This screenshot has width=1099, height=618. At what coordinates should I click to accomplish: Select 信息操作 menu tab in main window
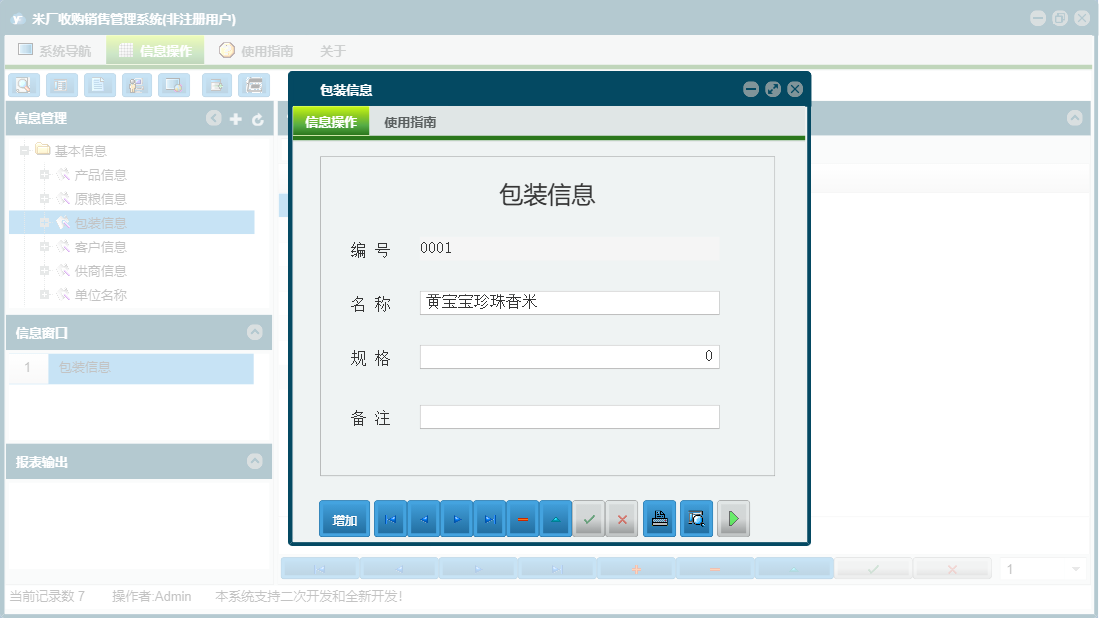click(x=155, y=50)
